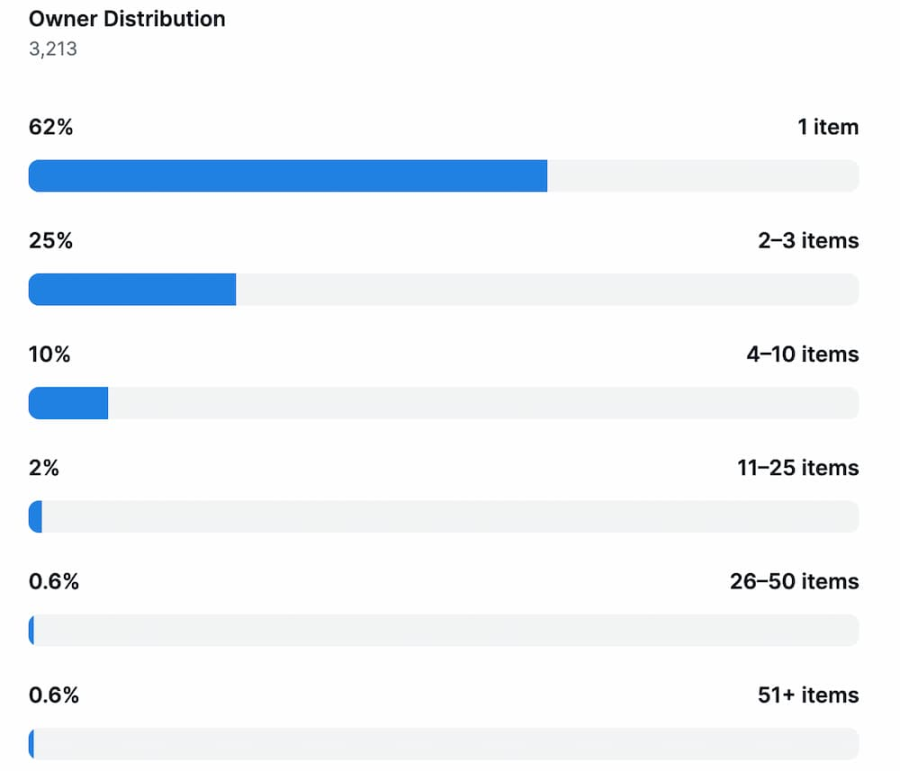Click the 51+ items progress bar
This screenshot has height=771, width=900.
point(444,744)
